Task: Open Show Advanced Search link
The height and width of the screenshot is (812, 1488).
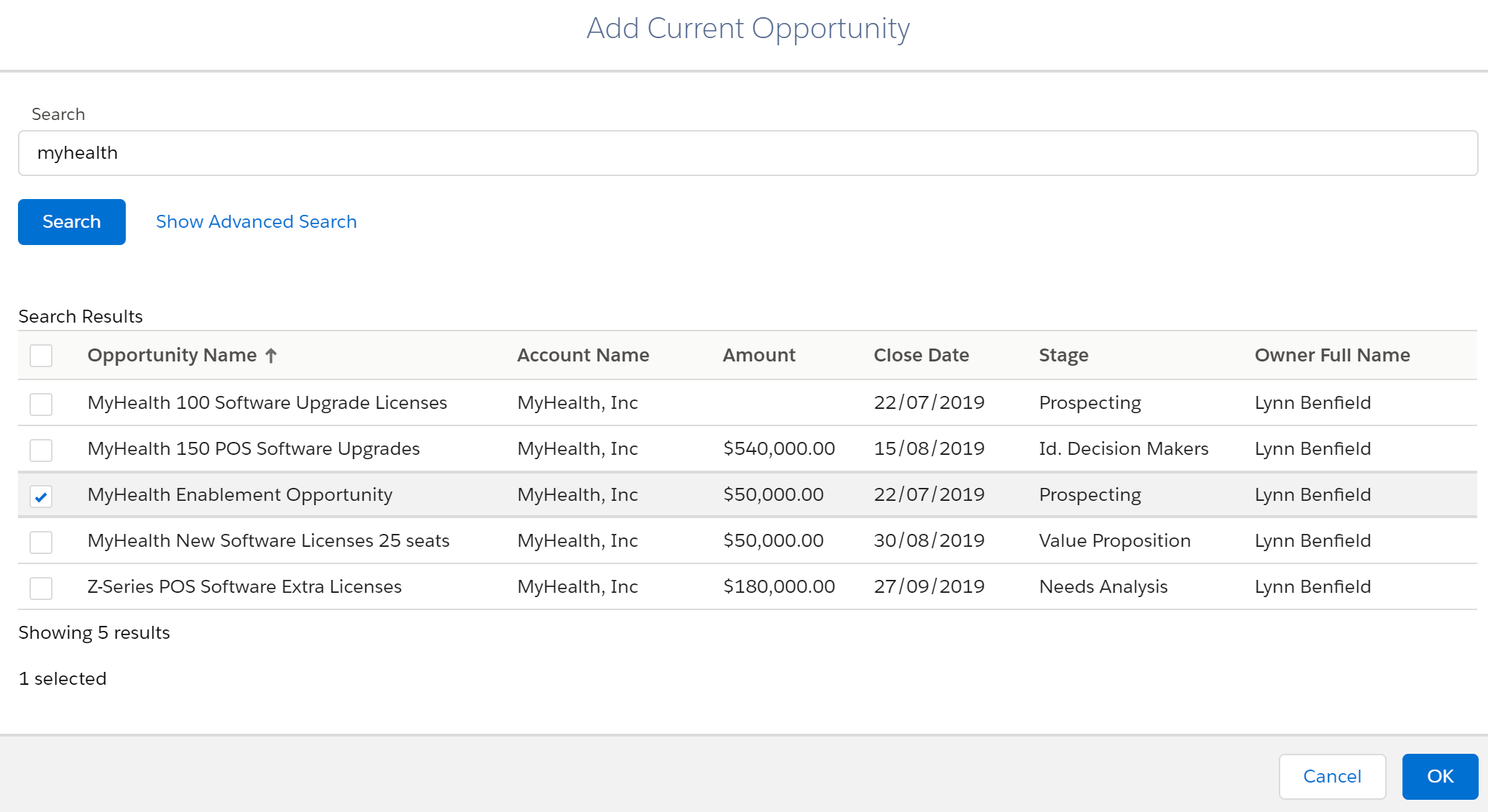Action: (x=257, y=222)
